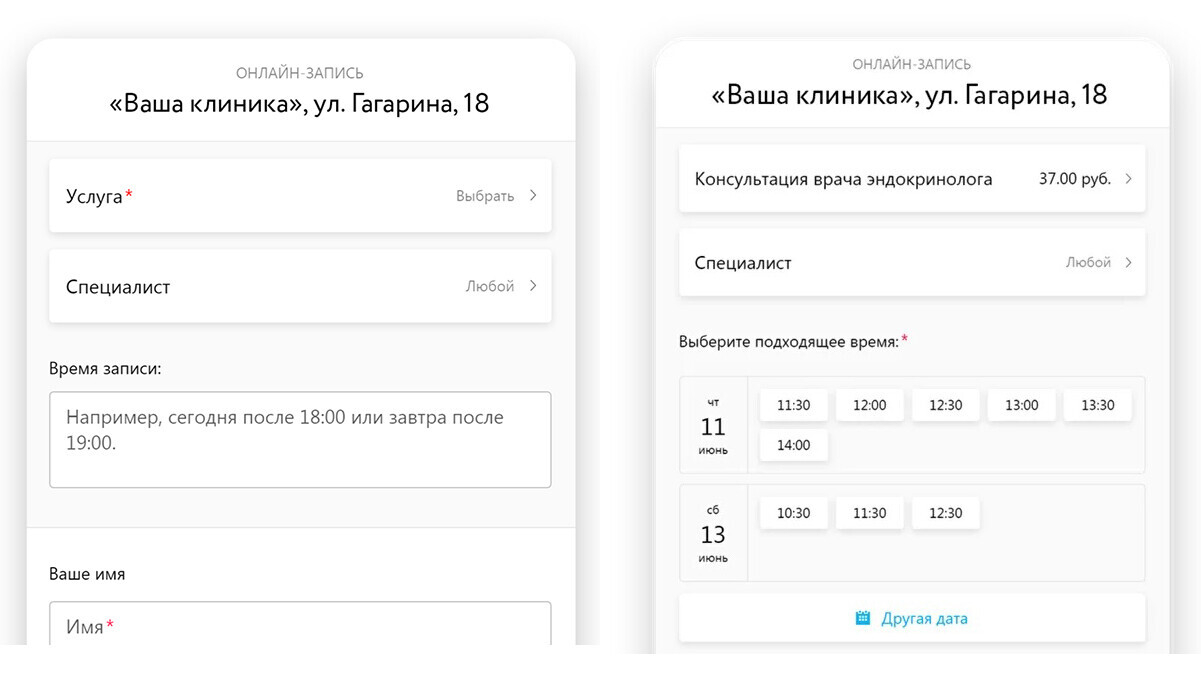The image size is (1201, 688).
Task: Select the 11:30 slot on June 11
Action: point(793,405)
